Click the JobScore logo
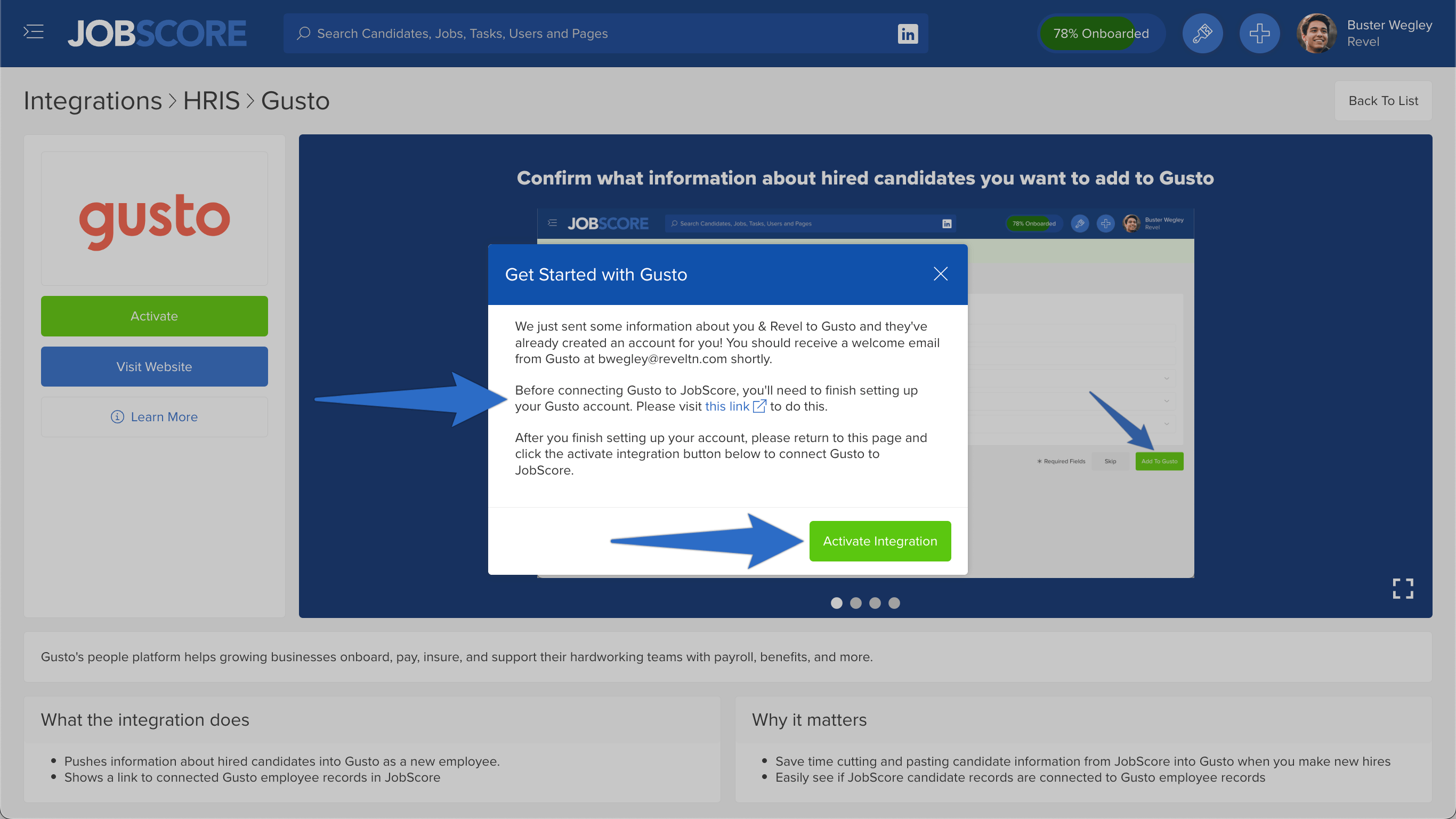1456x819 pixels. pos(157,33)
